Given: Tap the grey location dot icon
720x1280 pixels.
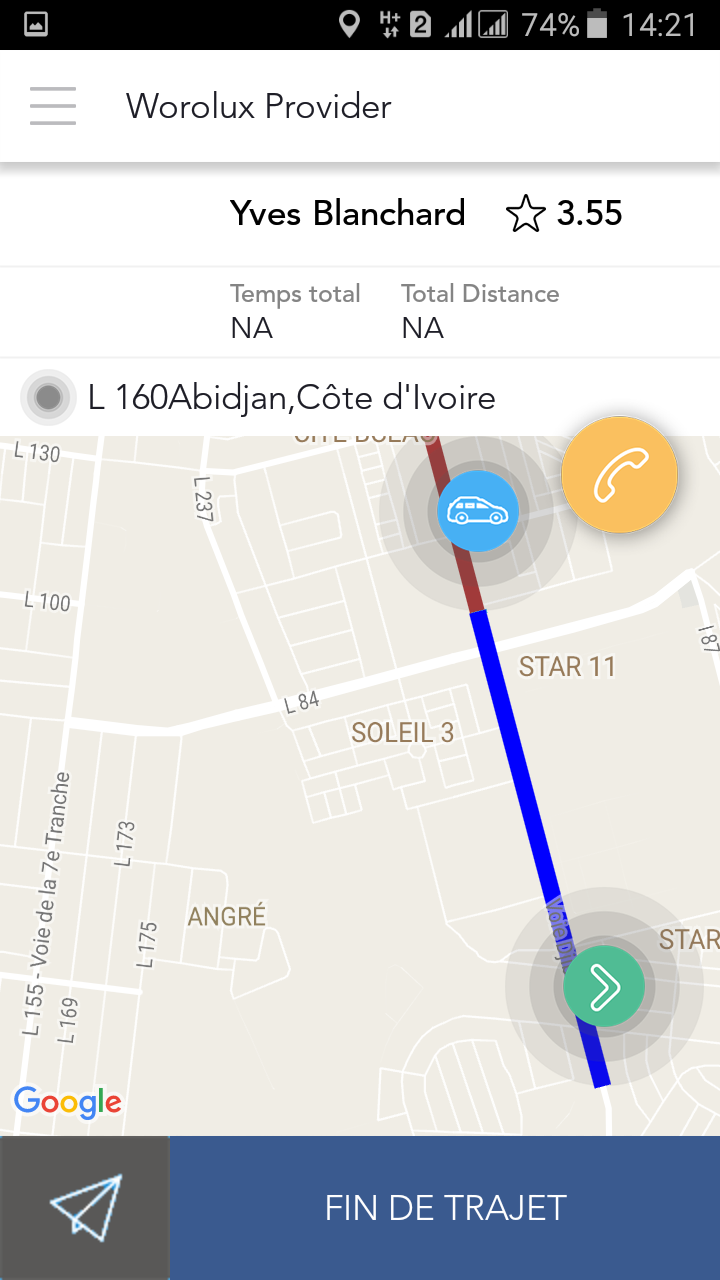Looking at the screenshot, I should 48,398.
